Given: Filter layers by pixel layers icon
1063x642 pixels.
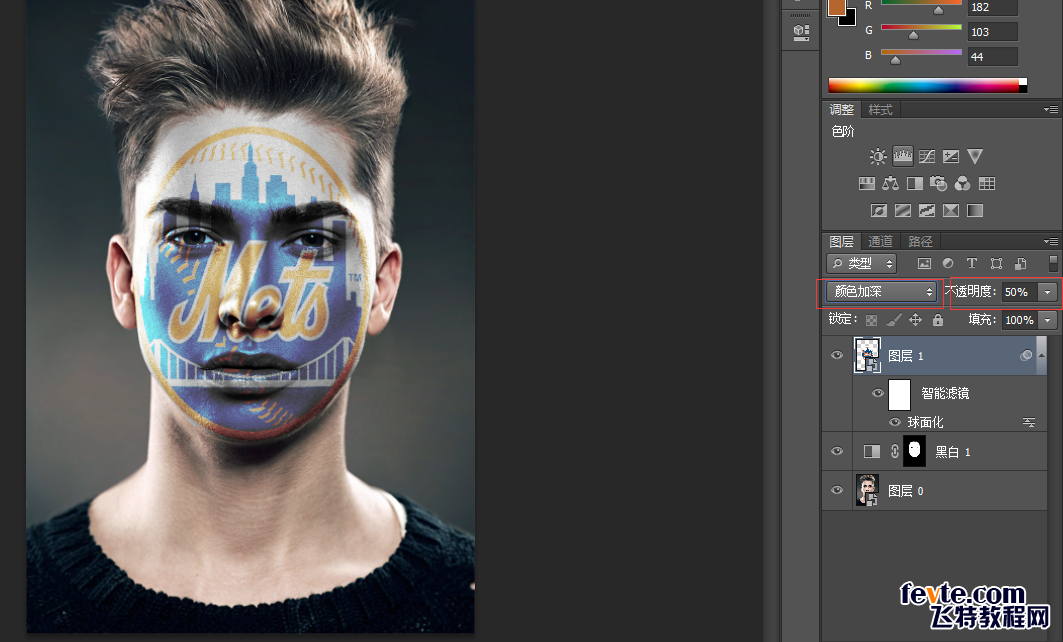Looking at the screenshot, I should [x=924, y=264].
